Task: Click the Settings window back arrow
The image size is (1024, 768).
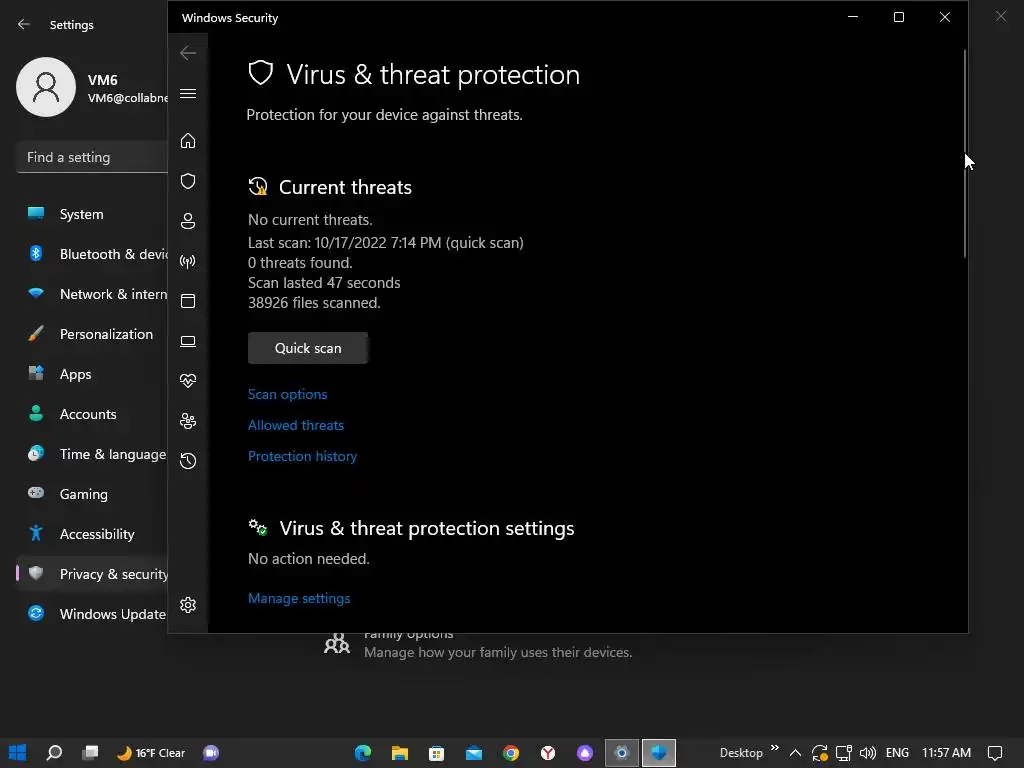Action: tap(24, 24)
